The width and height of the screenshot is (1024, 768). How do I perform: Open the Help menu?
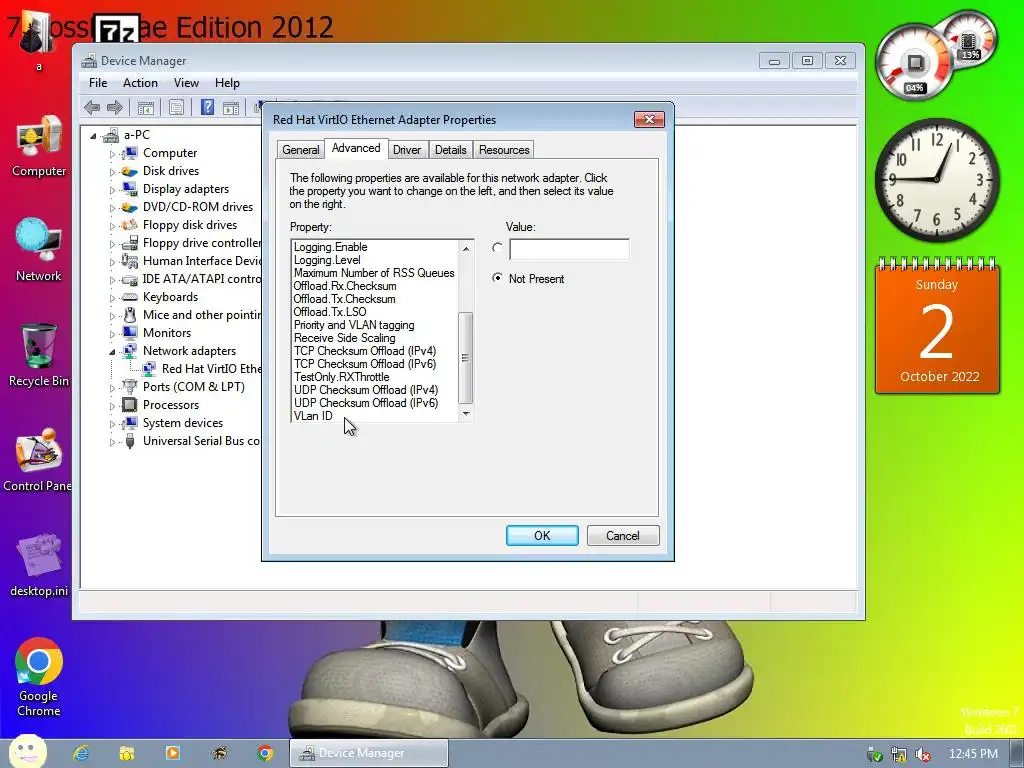(227, 83)
